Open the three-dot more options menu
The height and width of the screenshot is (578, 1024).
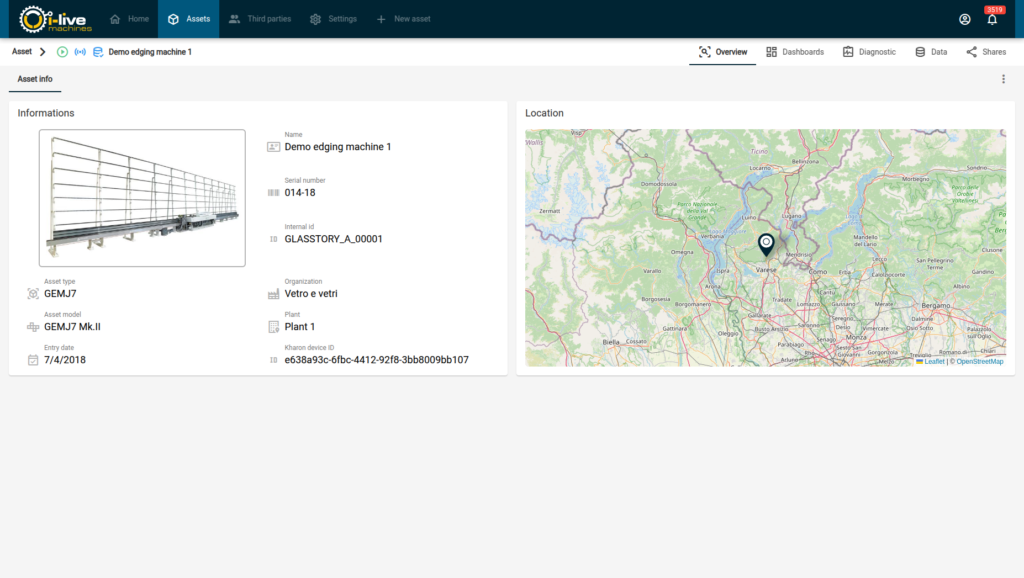(x=1003, y=79)
